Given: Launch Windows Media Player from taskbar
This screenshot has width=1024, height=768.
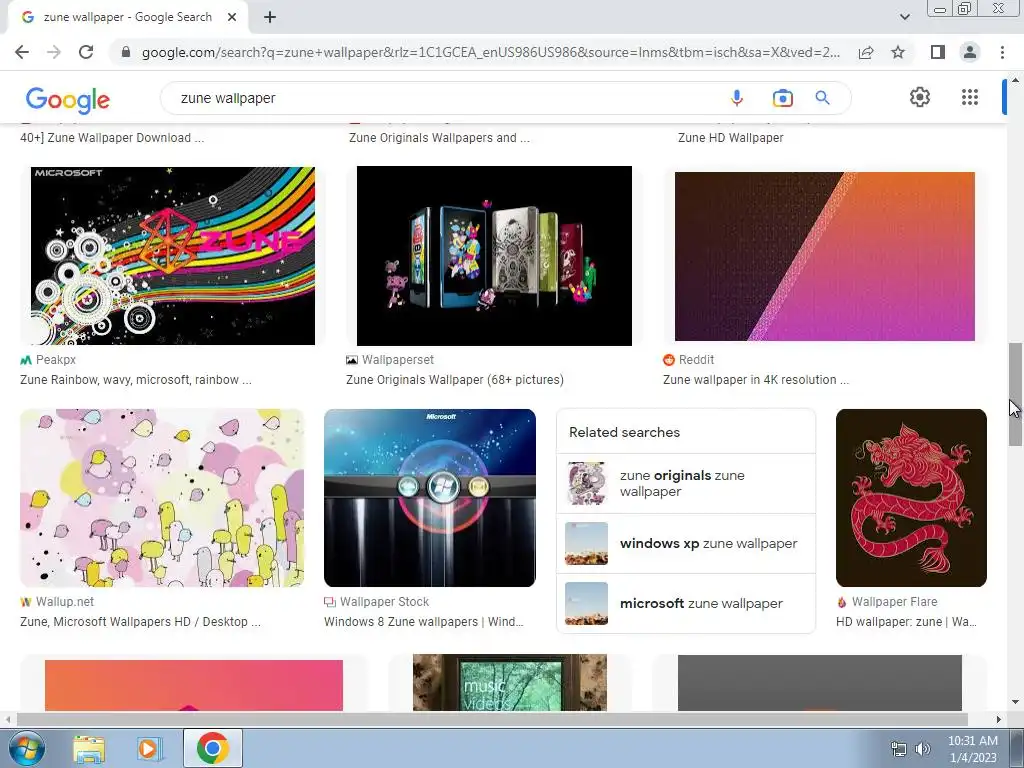Looking at the screenshot, I should point(148,748).
